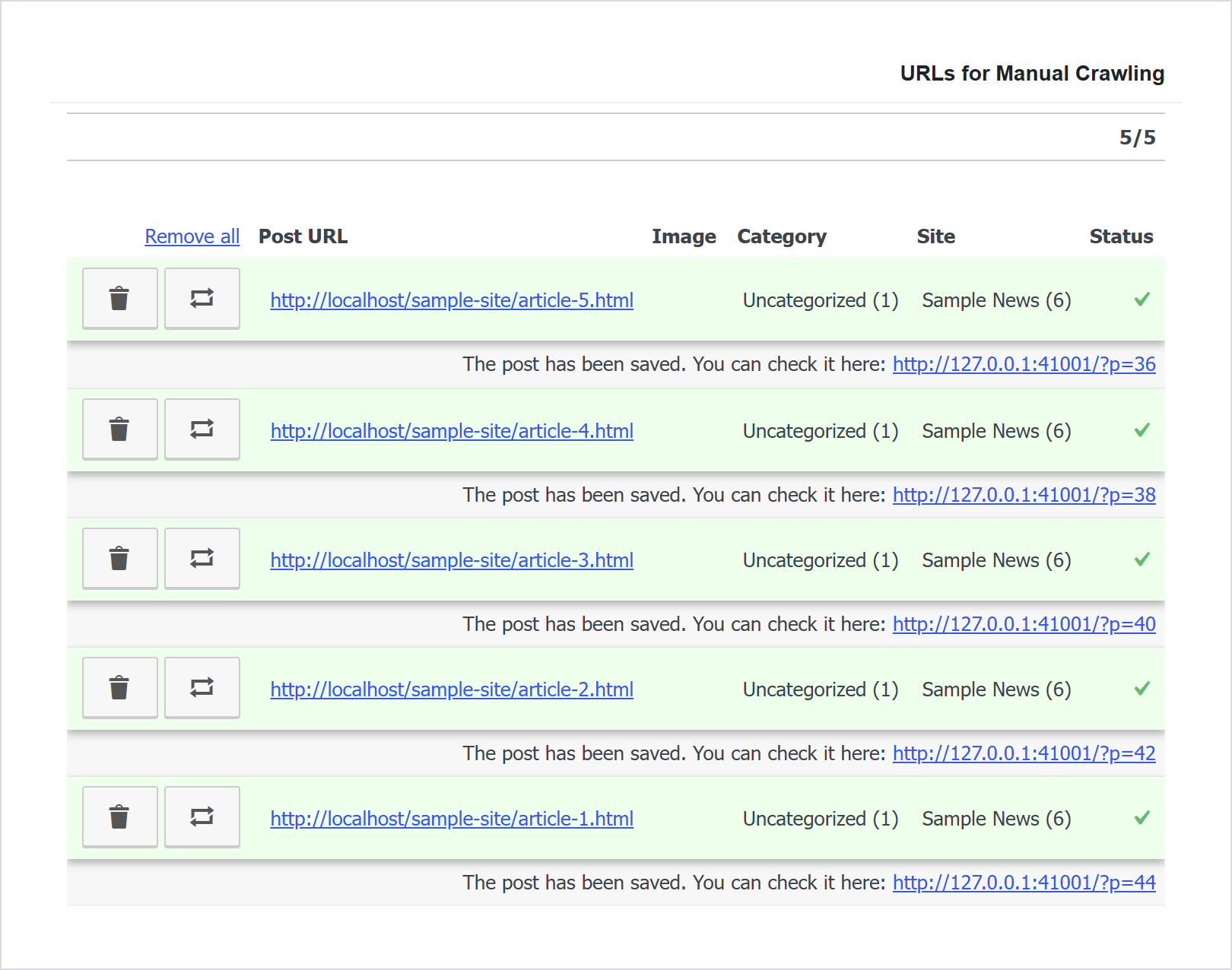The height and width of the screenshot is (970, 1232).
Task: Click the green checkmark status for article-3.html
Action: (x=1142, y=559)
